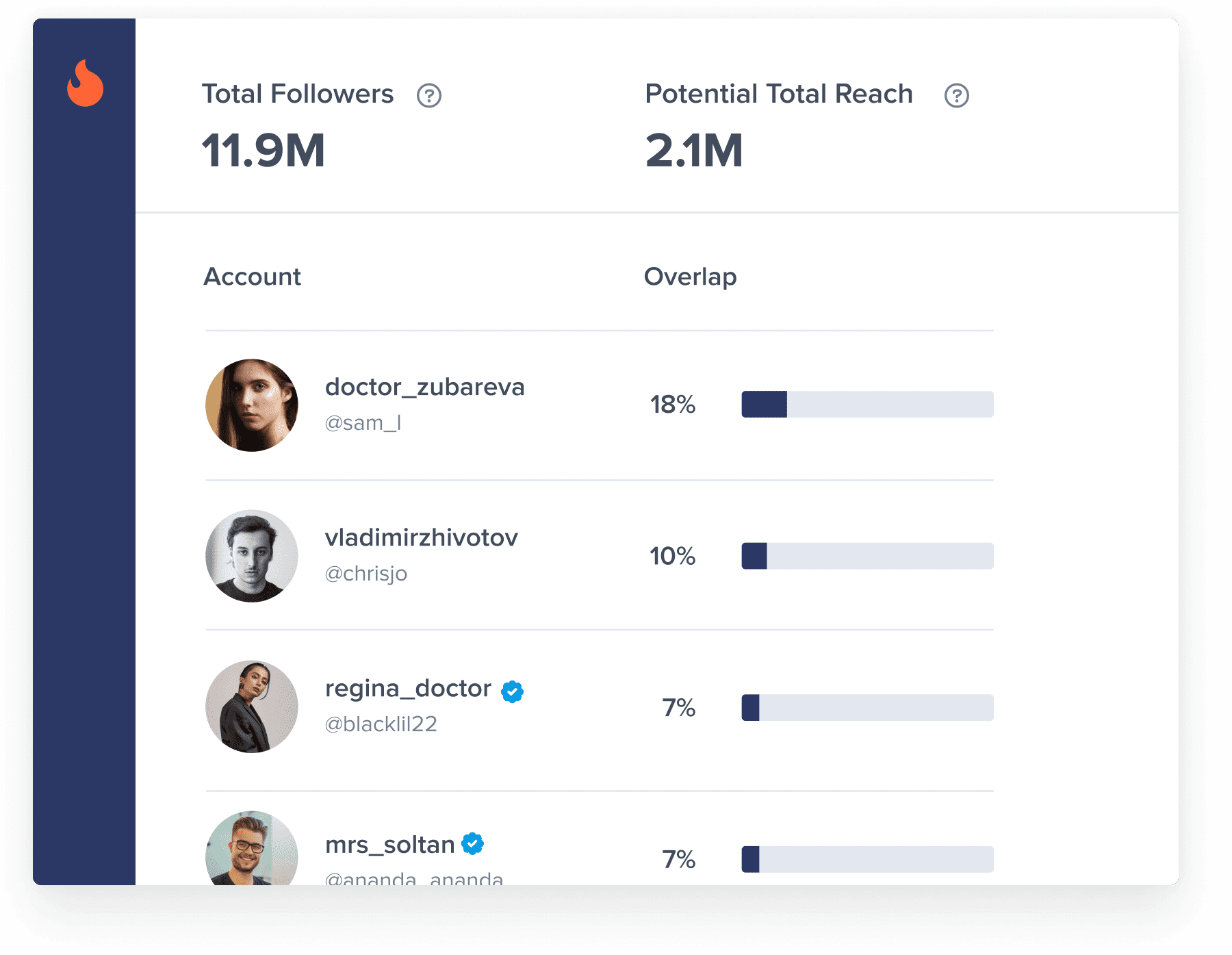The width and height of the screenshot is (1232, 955).
Task: Click the 18% overlap progress bar
Action: (867, 405)
